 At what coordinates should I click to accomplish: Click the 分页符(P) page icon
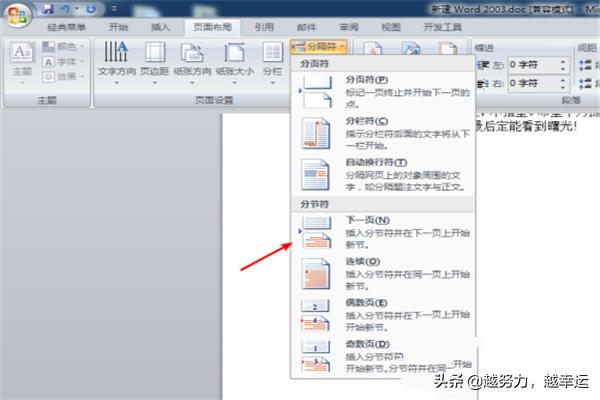316,92
